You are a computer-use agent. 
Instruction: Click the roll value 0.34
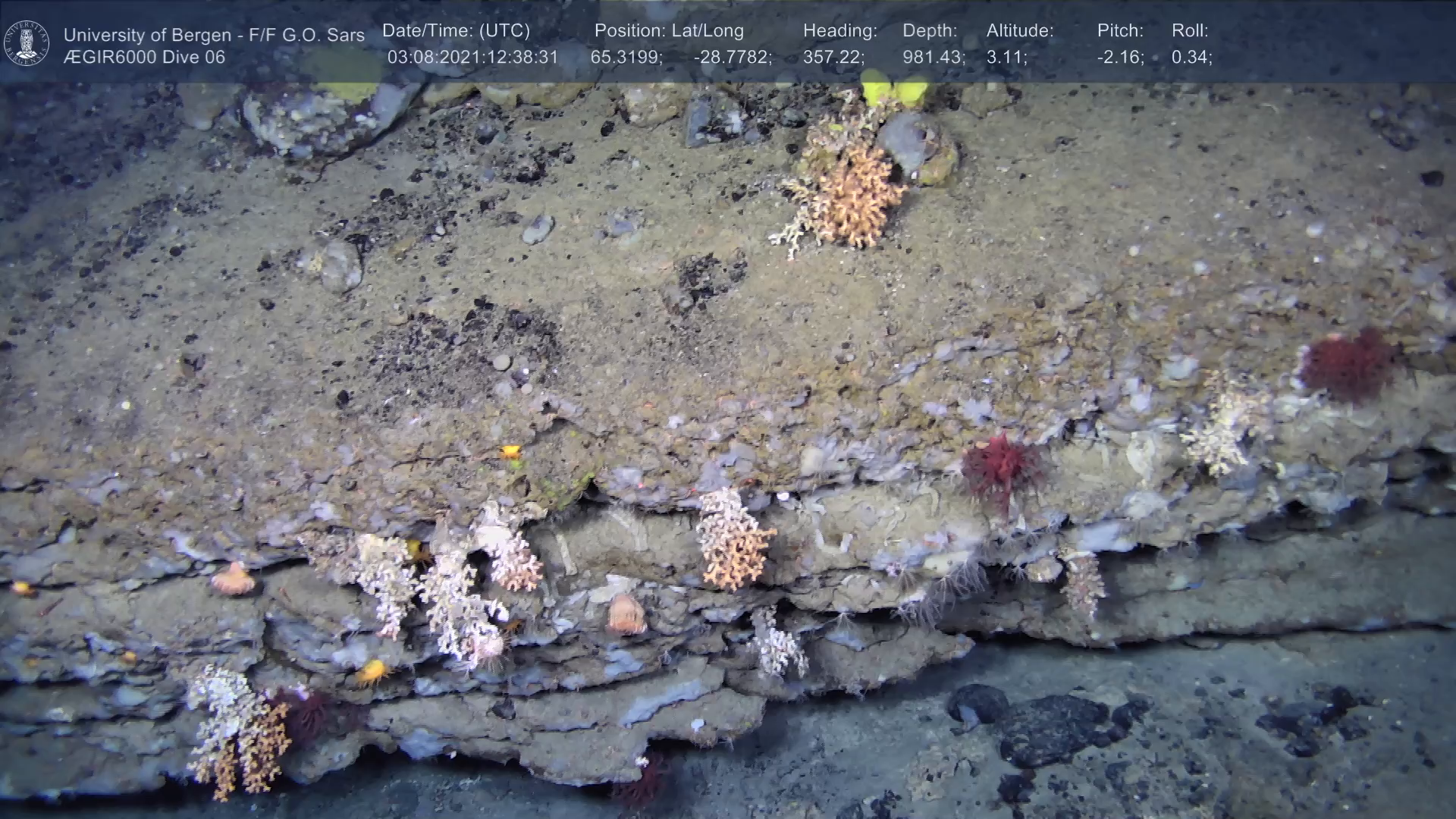pos(1191,58)
